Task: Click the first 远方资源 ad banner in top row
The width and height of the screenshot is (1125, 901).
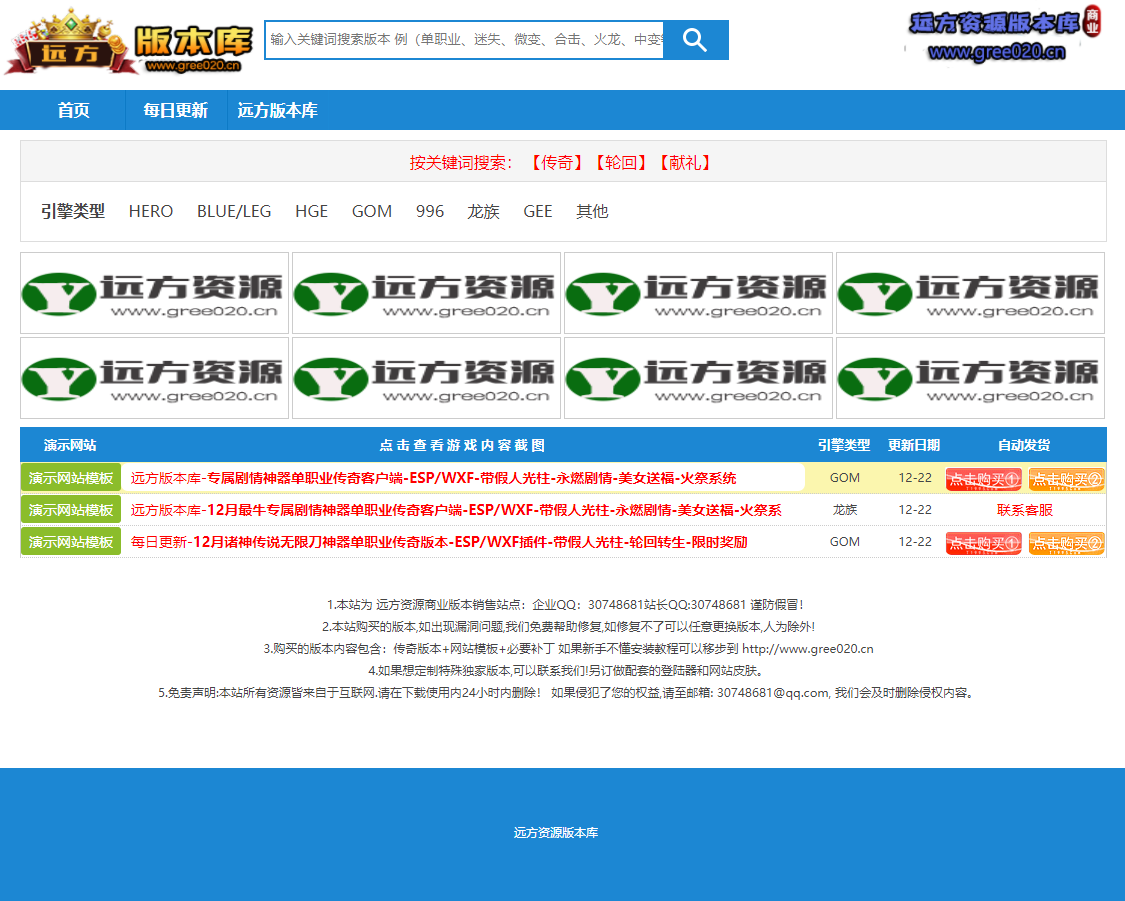Action: [x=155, y=293]
